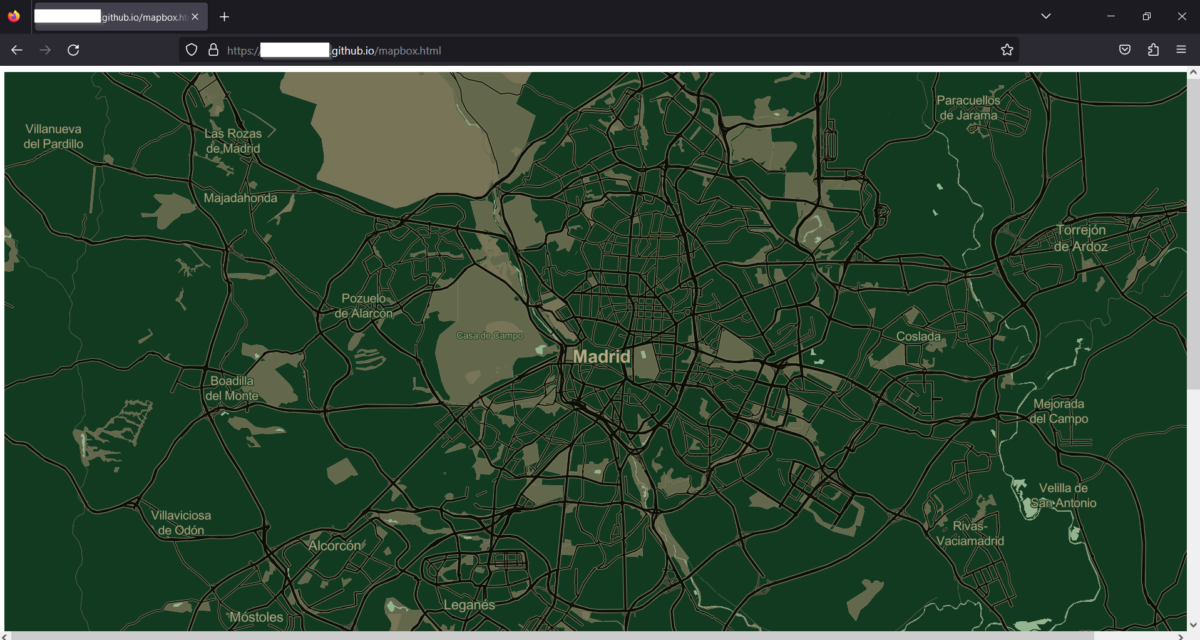View site security via the padlock icon

point(212,49)
